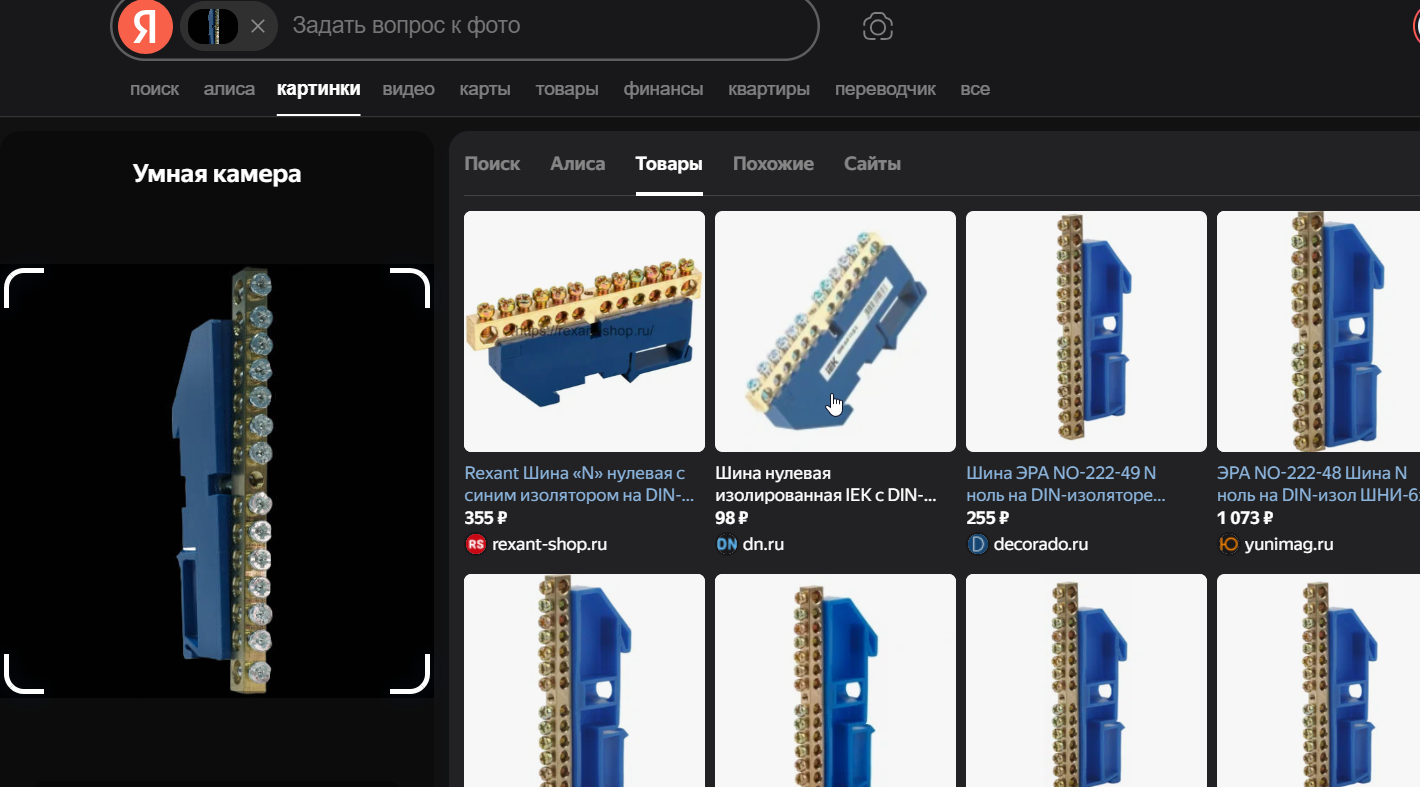
Task: Select the 'картинки' service tab
Action: pos(318,89)
